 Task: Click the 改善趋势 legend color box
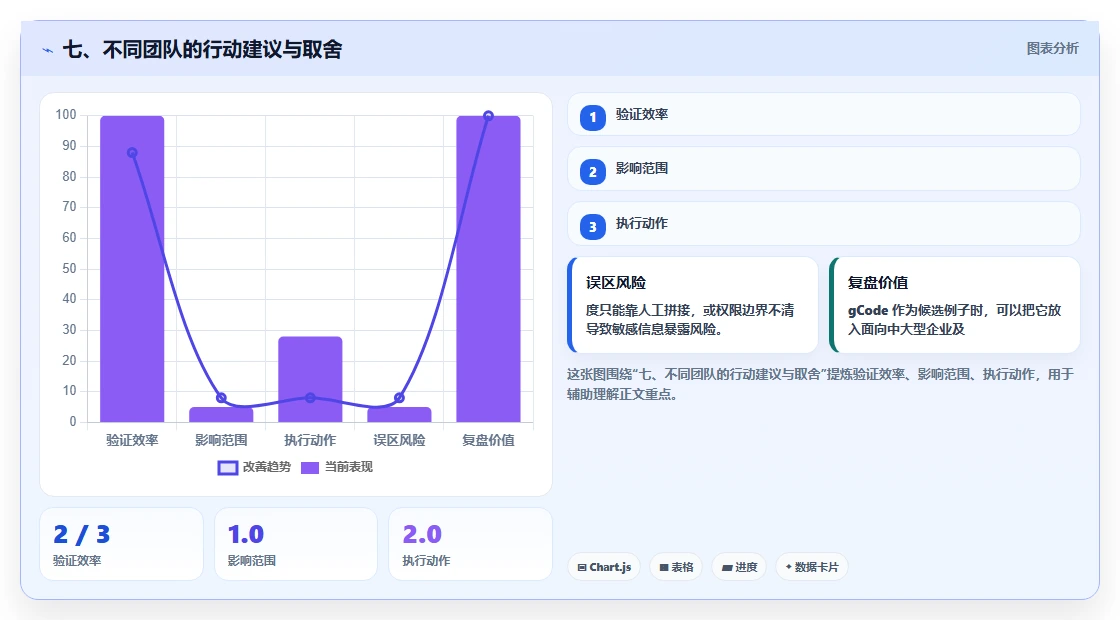pyautogui.click(x=227, y=468)
